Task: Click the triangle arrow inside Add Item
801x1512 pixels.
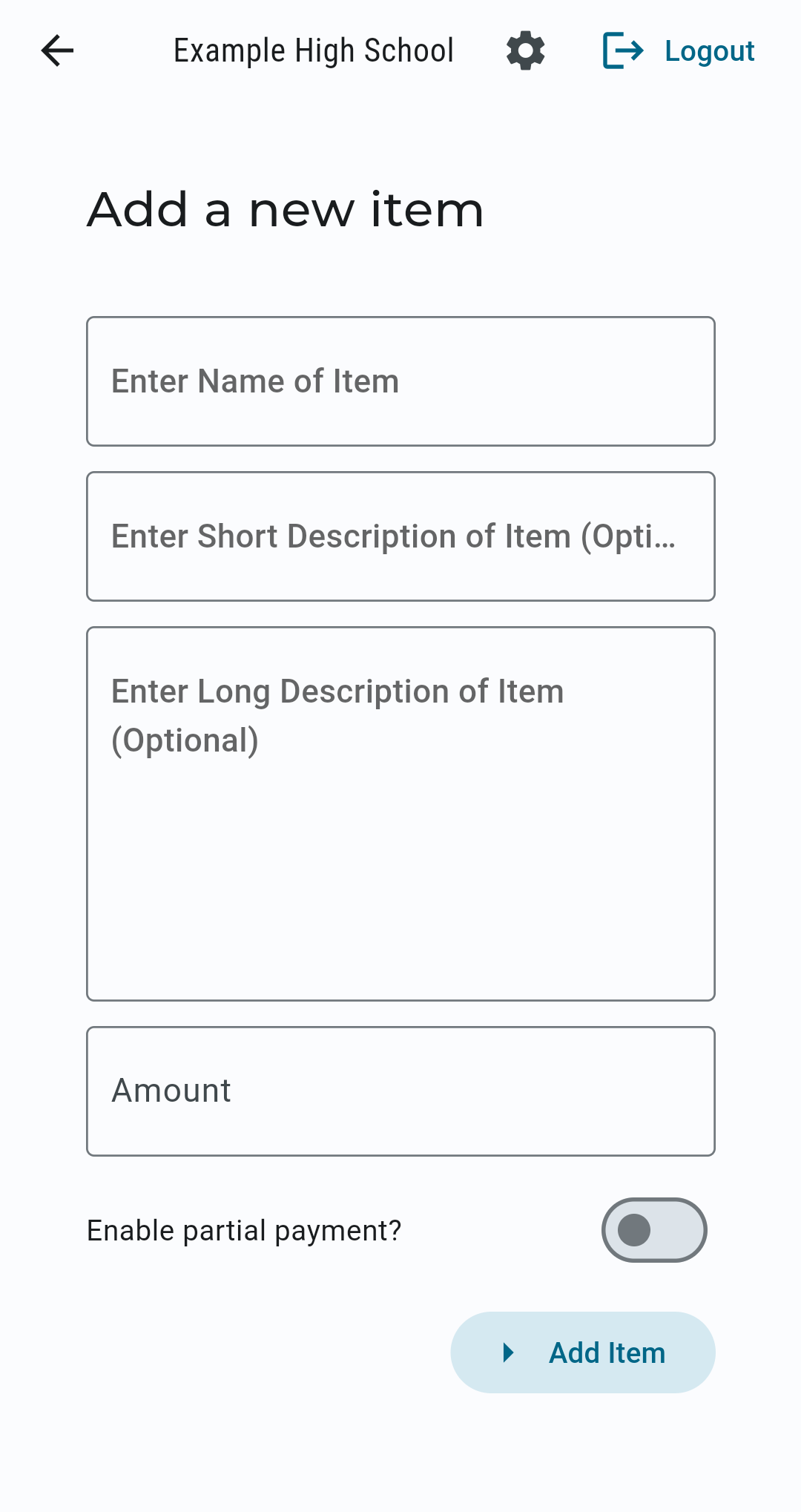Action: point(508,1352)
